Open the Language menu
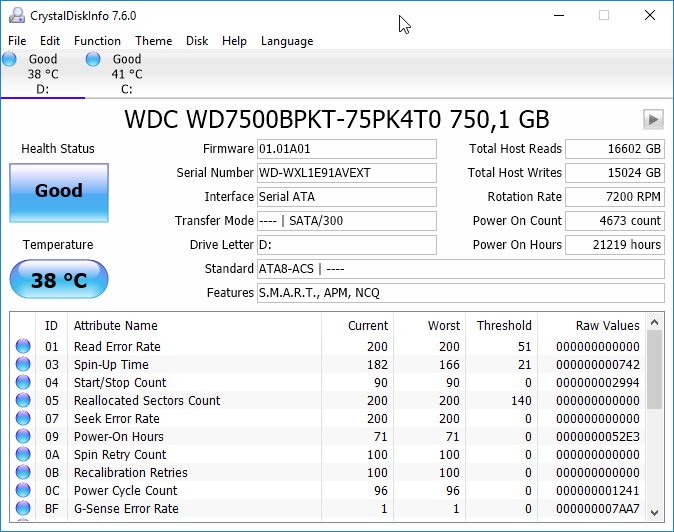The image size is (674, 532). [x=287, y=41]
